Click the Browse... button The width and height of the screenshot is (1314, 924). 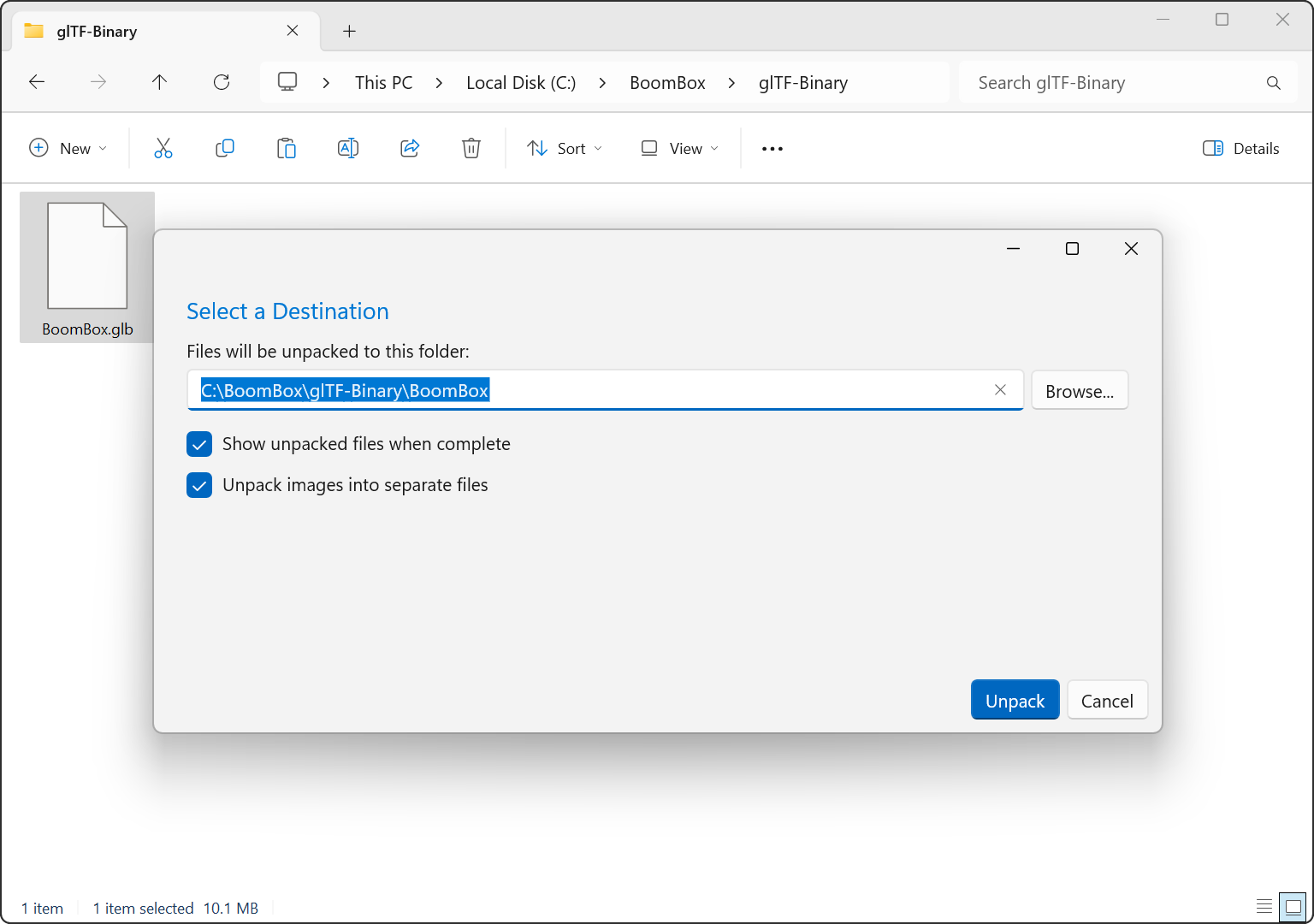[x=1080, y=391]
